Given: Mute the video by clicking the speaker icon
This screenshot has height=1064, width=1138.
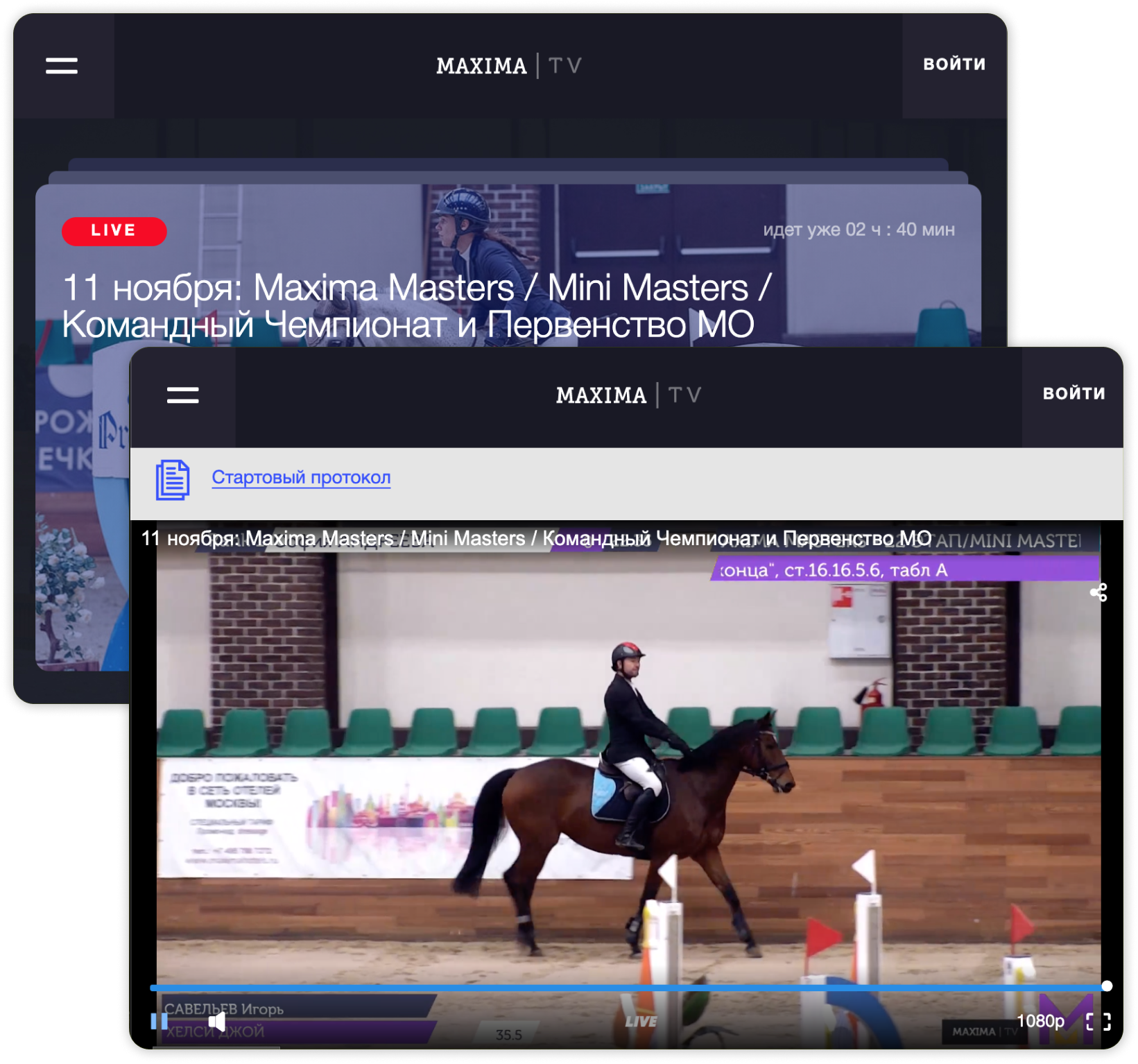Looking at the screenshot, I should (217, 1021).
